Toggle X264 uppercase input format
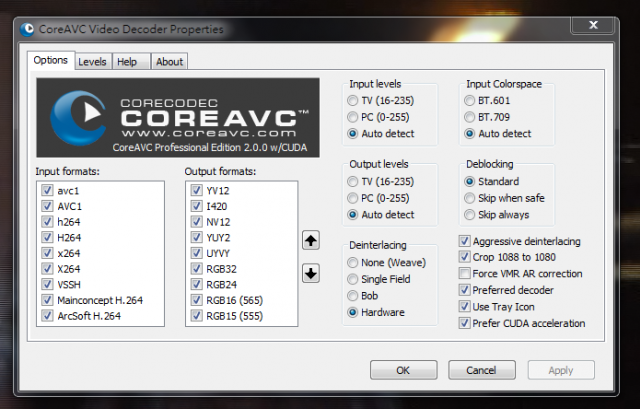The height and width of the screenshot is (409, 640). (x=47, y=269)
